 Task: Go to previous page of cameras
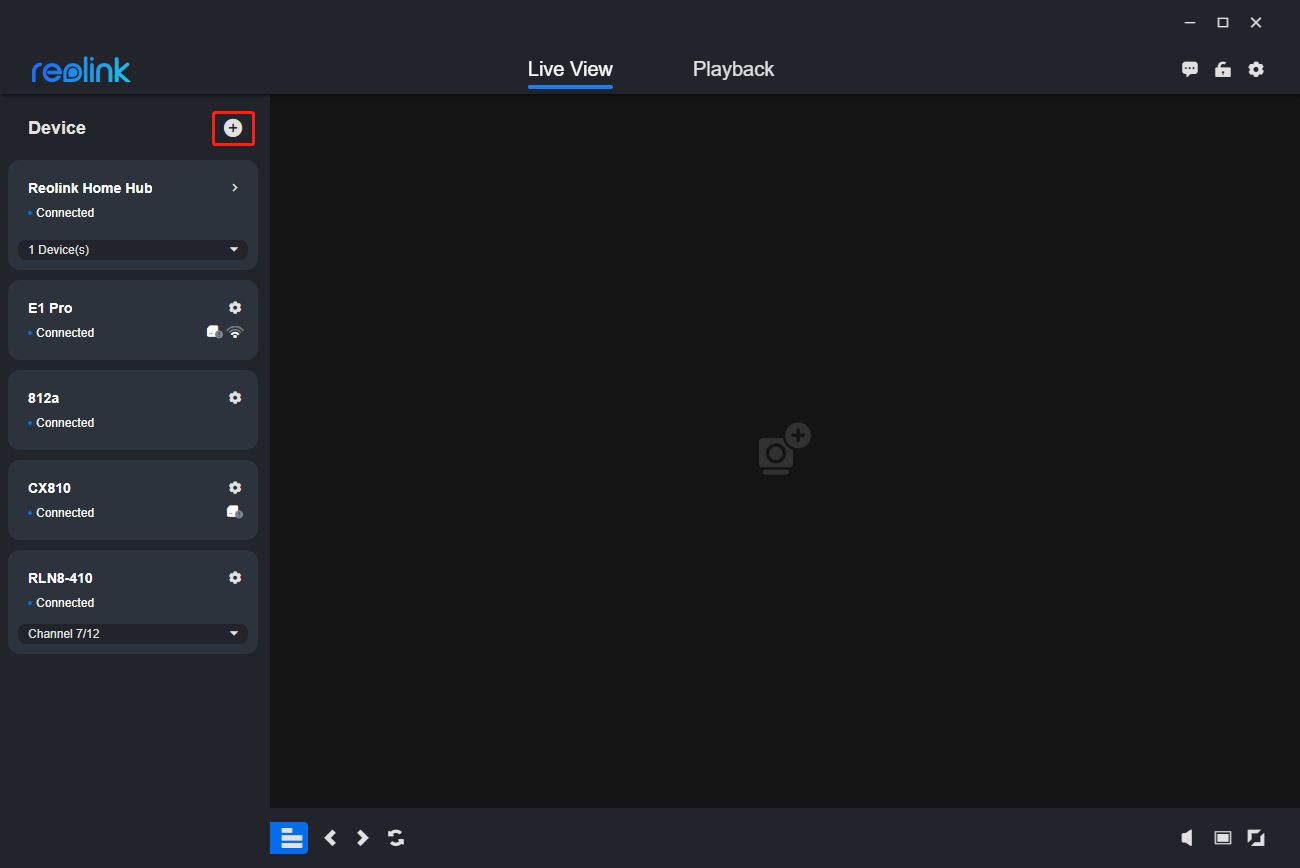pos(330,838)
